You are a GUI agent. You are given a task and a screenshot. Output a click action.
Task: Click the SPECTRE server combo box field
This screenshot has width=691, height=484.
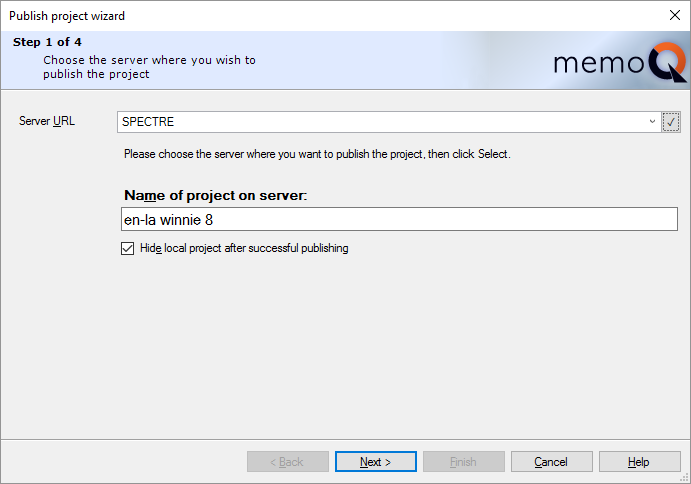[x=380, y=122]
